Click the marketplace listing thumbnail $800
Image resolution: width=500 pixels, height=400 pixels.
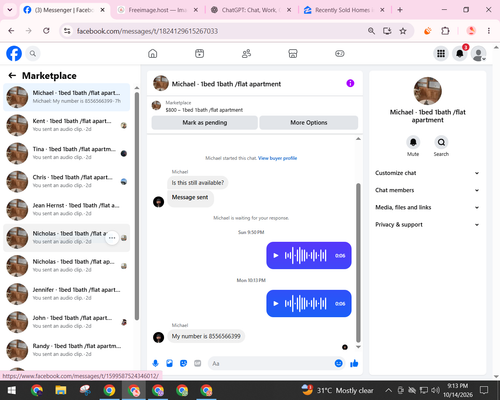click(156, 106)
